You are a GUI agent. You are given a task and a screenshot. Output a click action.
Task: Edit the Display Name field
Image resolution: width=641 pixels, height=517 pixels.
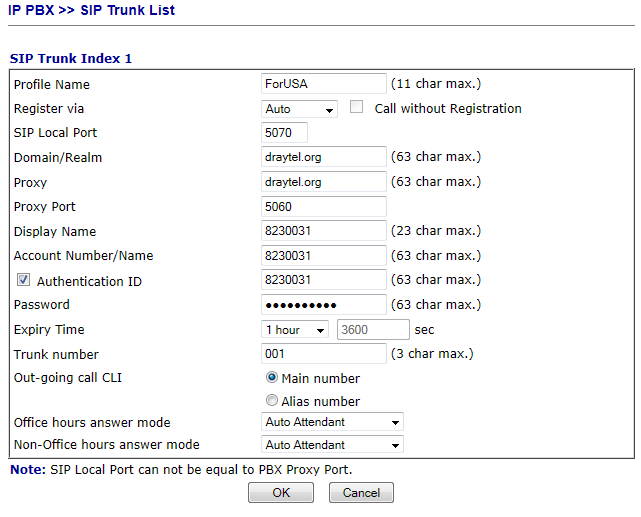click(323, 231)
